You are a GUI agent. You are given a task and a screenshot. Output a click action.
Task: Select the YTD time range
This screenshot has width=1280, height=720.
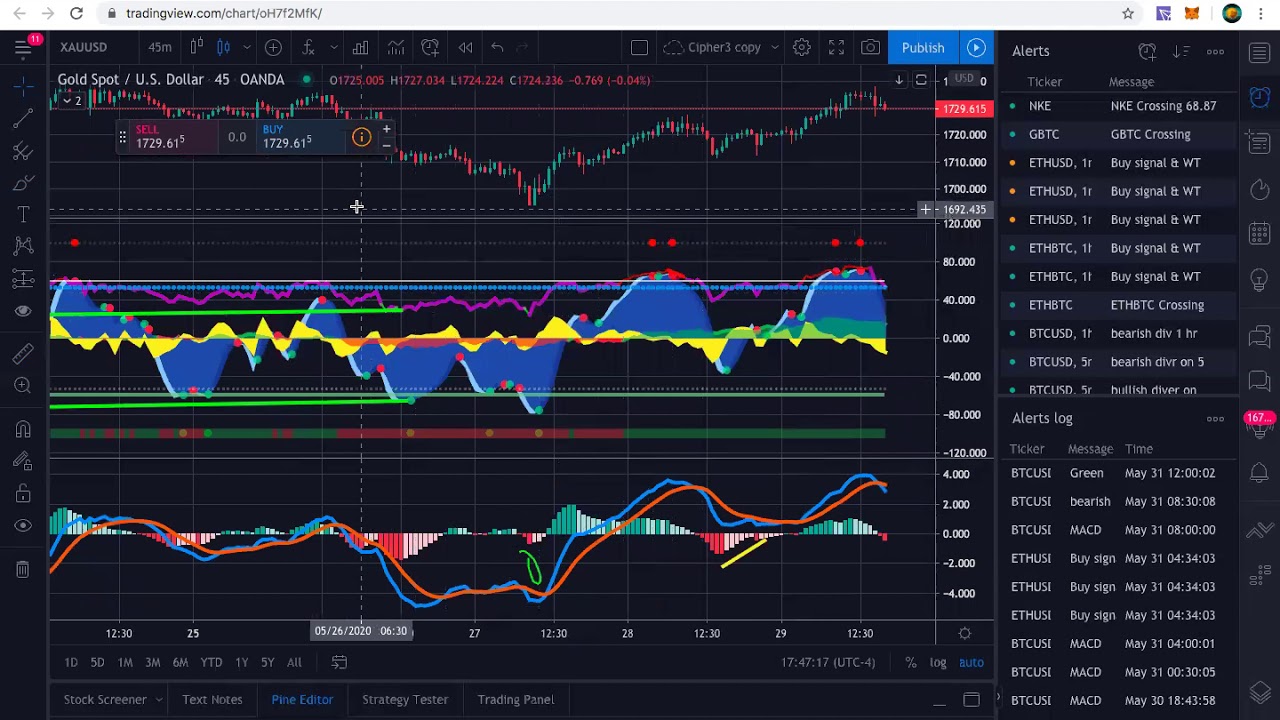click(211, 662)
